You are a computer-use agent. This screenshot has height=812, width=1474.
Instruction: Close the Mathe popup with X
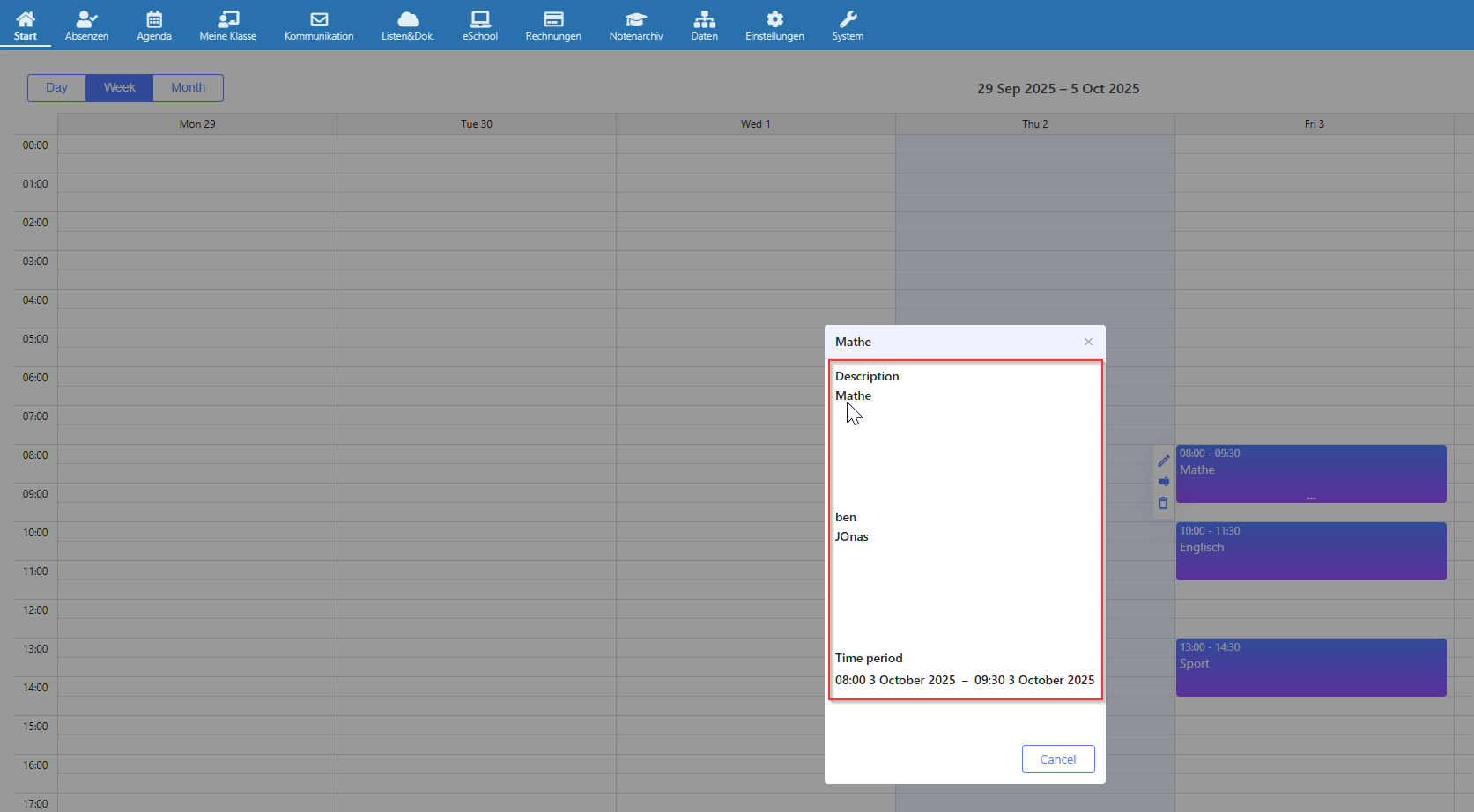[1088, 342]
